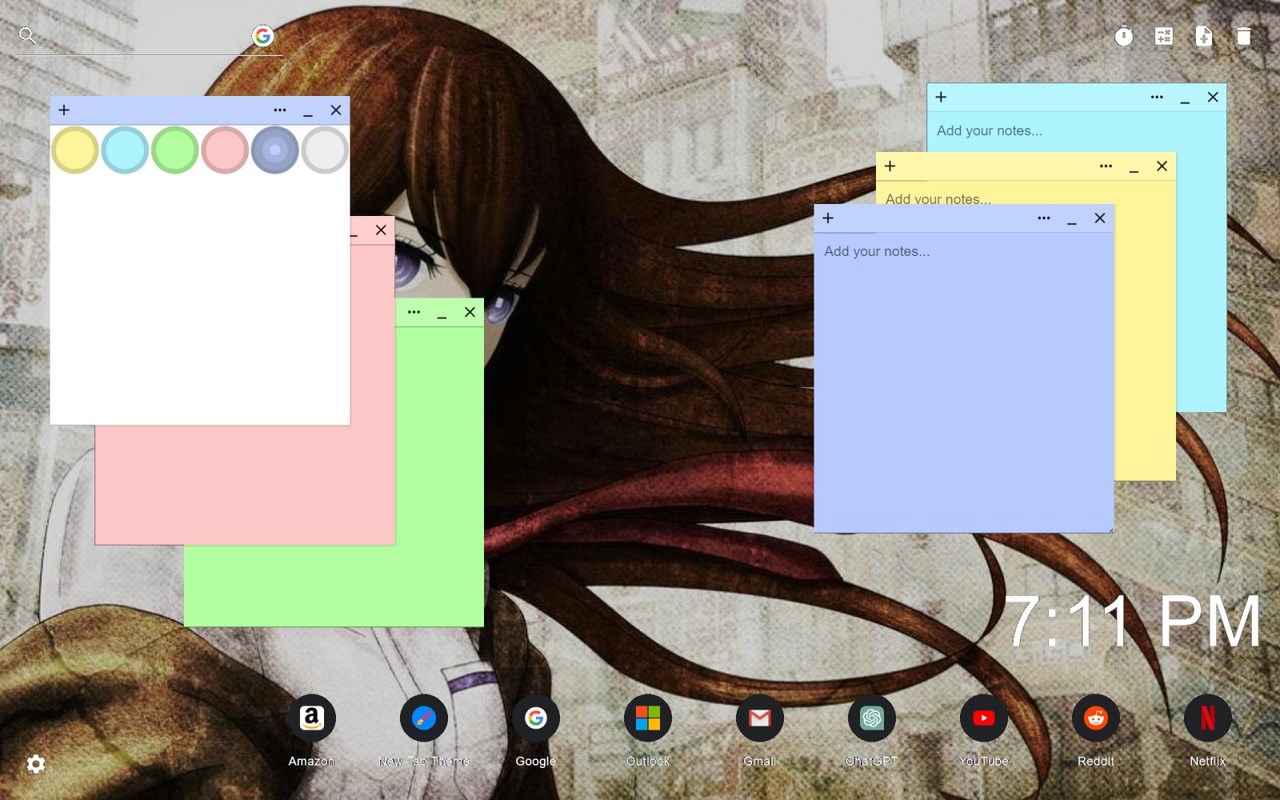Viewport: 1280px width, 800px height.
Task: Open the cyan note's three-dot menu
Action: 1157,97
